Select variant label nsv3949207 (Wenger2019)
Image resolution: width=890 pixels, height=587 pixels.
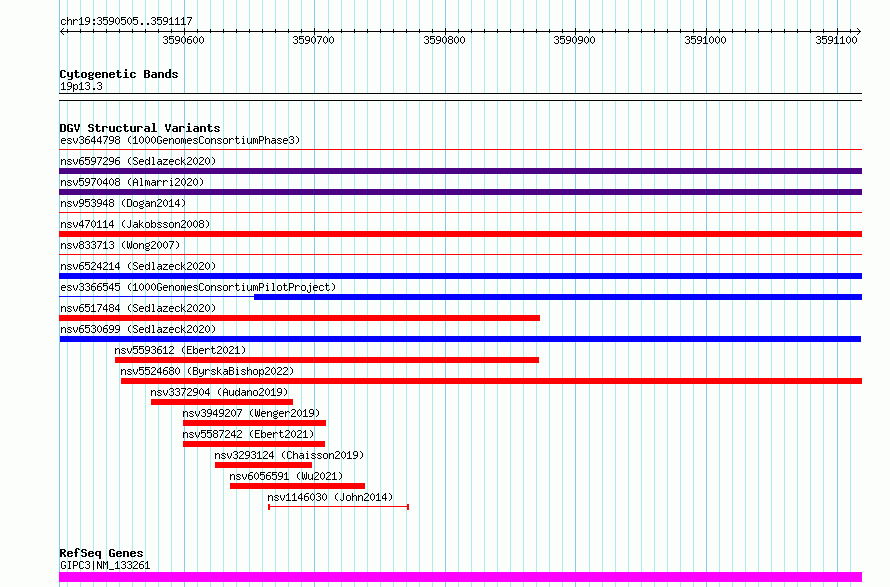[251, 413]
